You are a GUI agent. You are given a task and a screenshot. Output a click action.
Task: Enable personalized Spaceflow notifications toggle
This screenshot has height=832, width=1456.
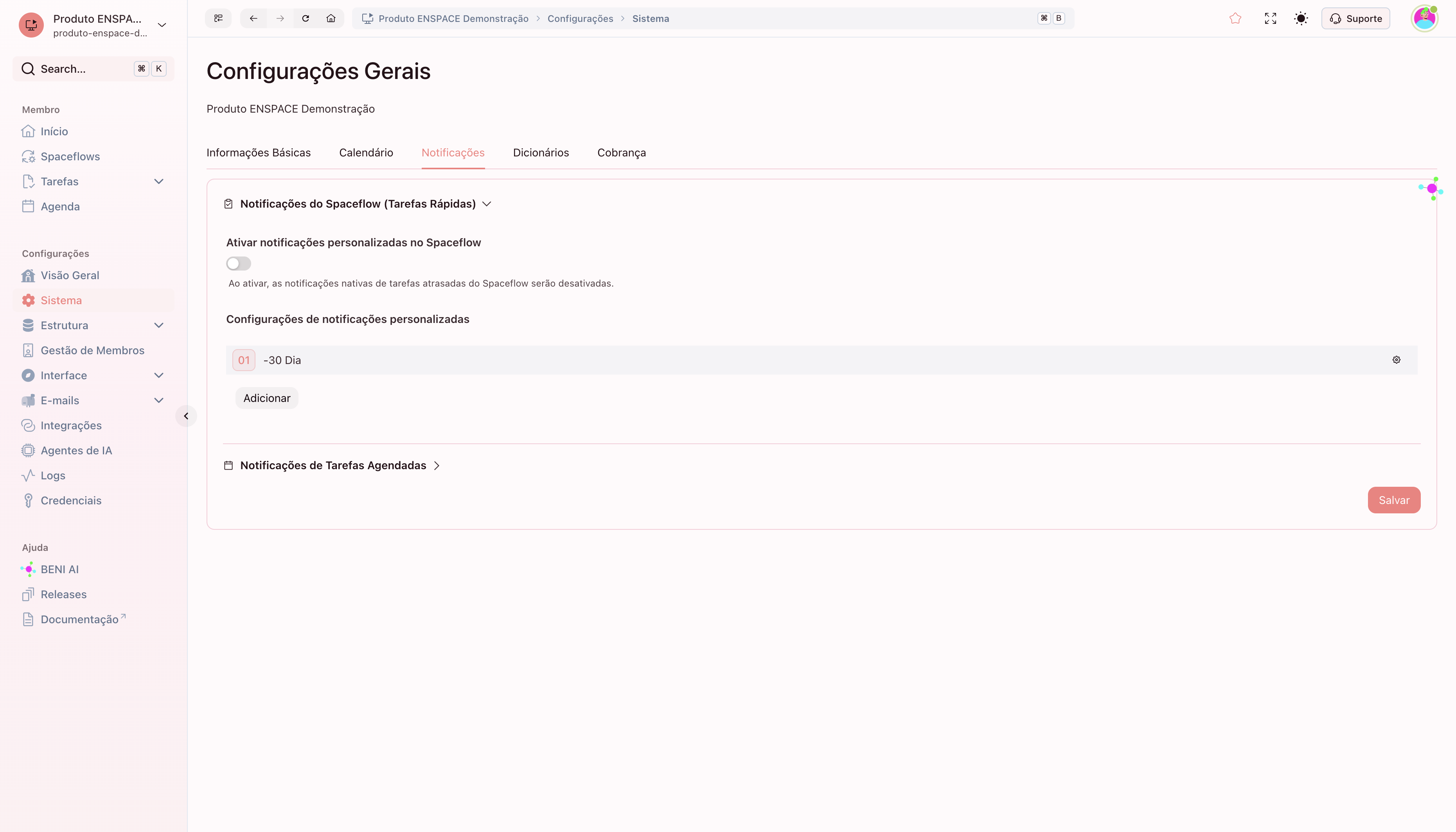(238, 264)
